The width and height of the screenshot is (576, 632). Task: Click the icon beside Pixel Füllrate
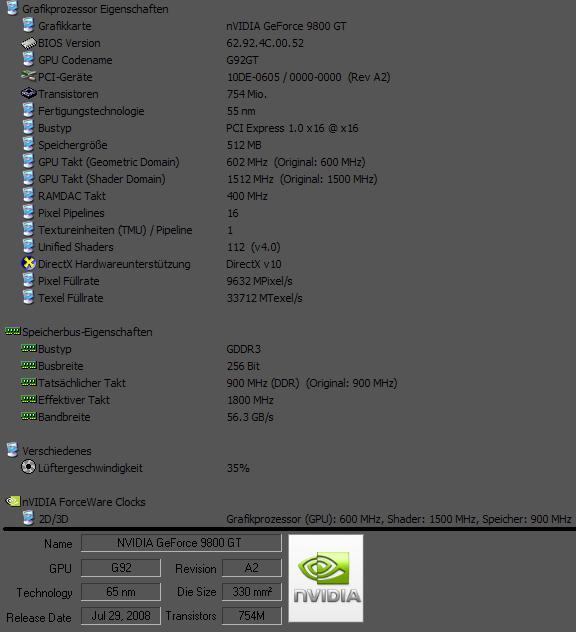click(x=28, y=280)
